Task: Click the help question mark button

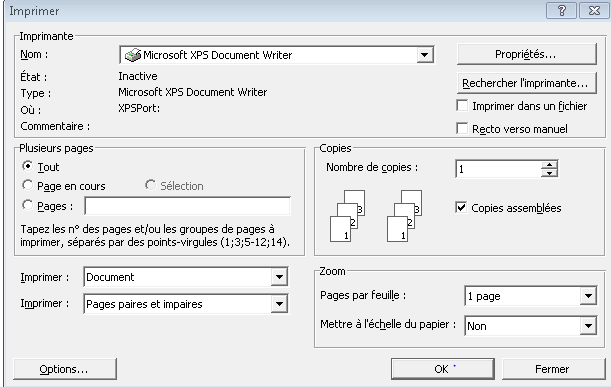Action: (561, 11)
